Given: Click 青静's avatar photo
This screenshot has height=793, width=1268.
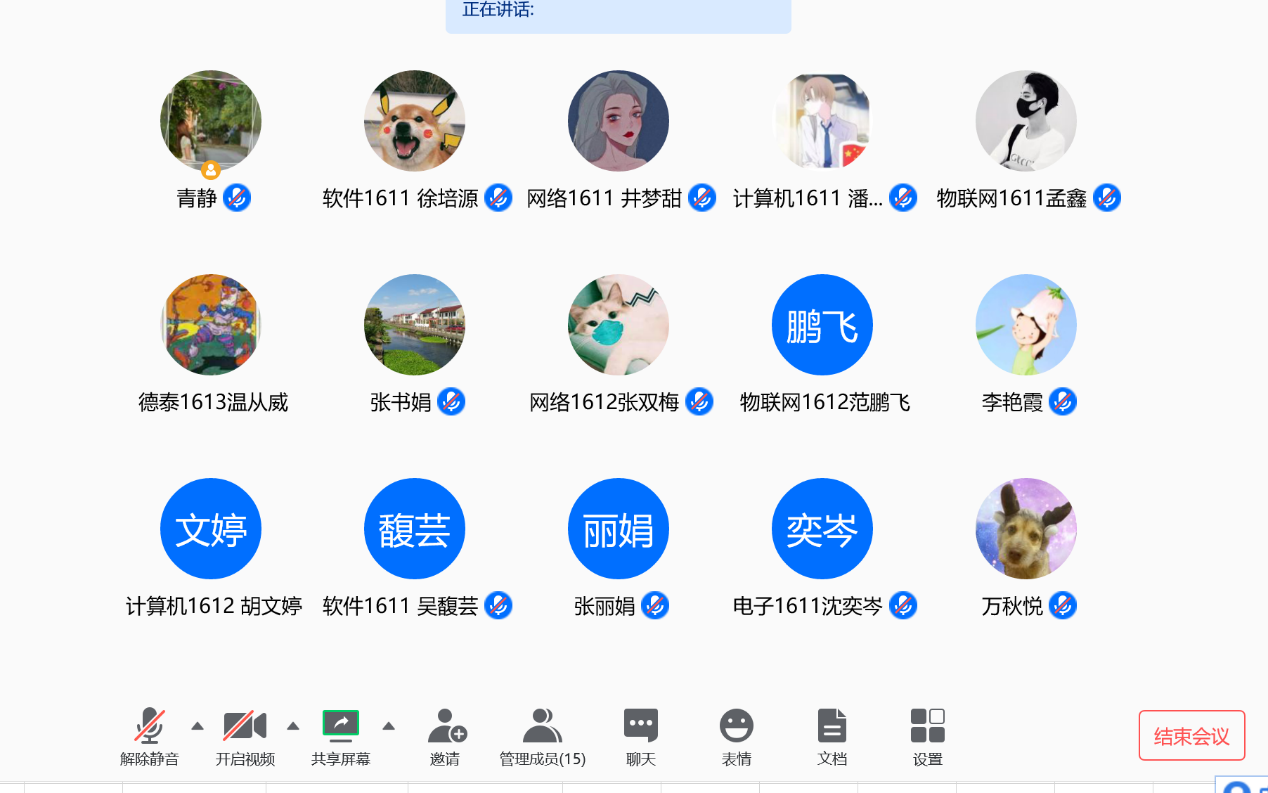Looking at the screenshot, I should 211,121.
